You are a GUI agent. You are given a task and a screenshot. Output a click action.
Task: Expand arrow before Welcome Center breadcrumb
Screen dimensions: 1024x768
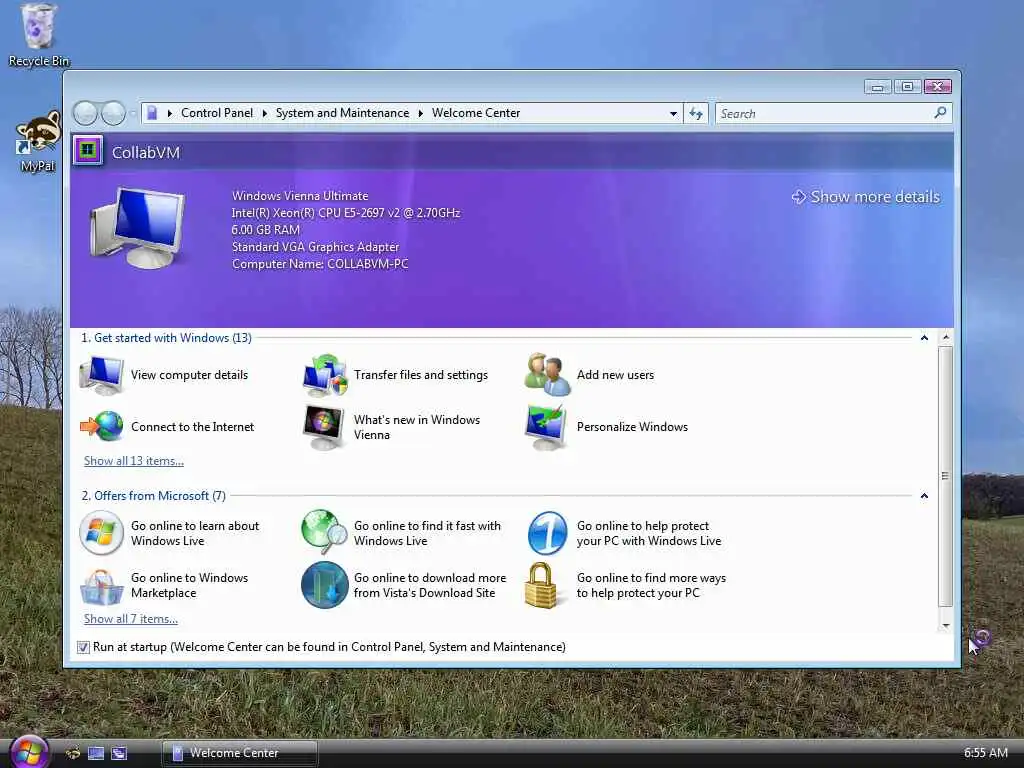click(x=421, y=114)
